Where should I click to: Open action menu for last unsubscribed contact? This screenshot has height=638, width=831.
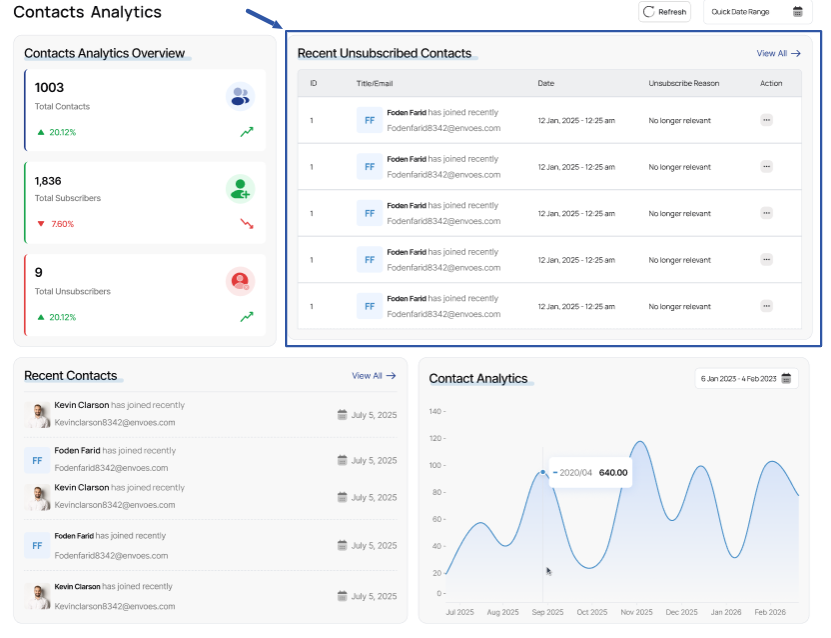pyautogui.click(x=766, y=306)
